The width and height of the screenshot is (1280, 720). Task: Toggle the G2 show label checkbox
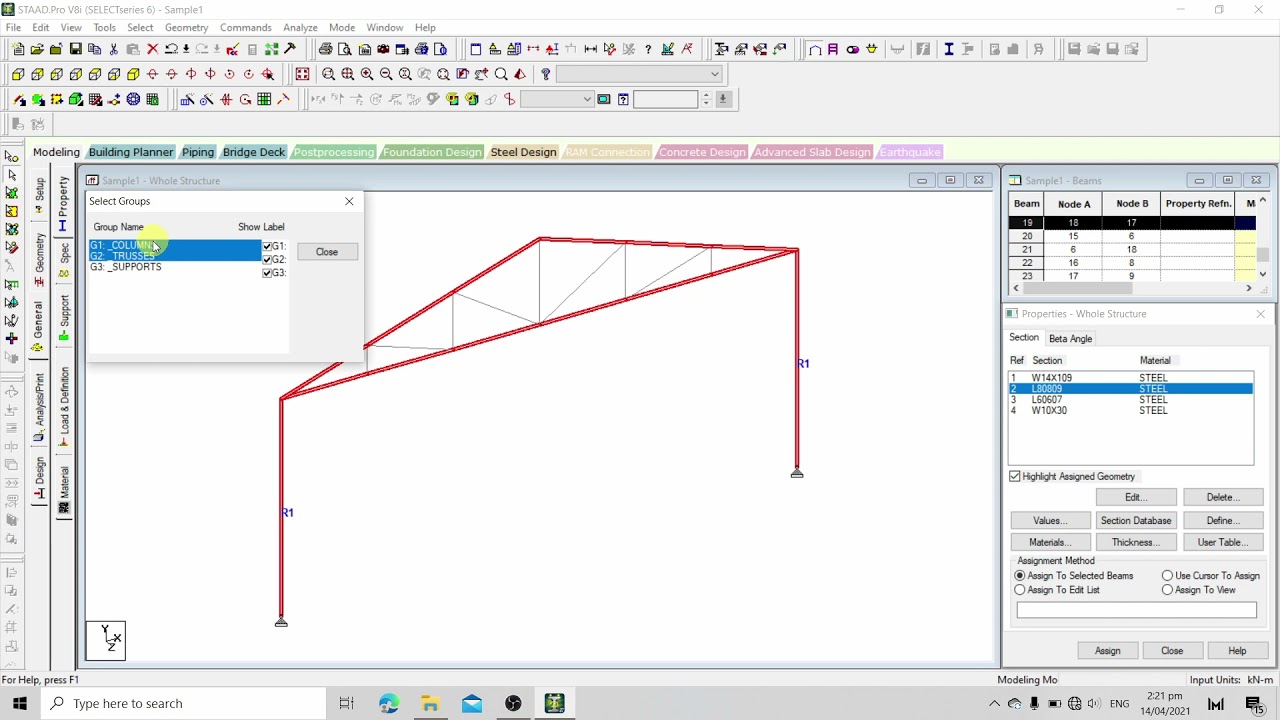click(x=267, y=259)
